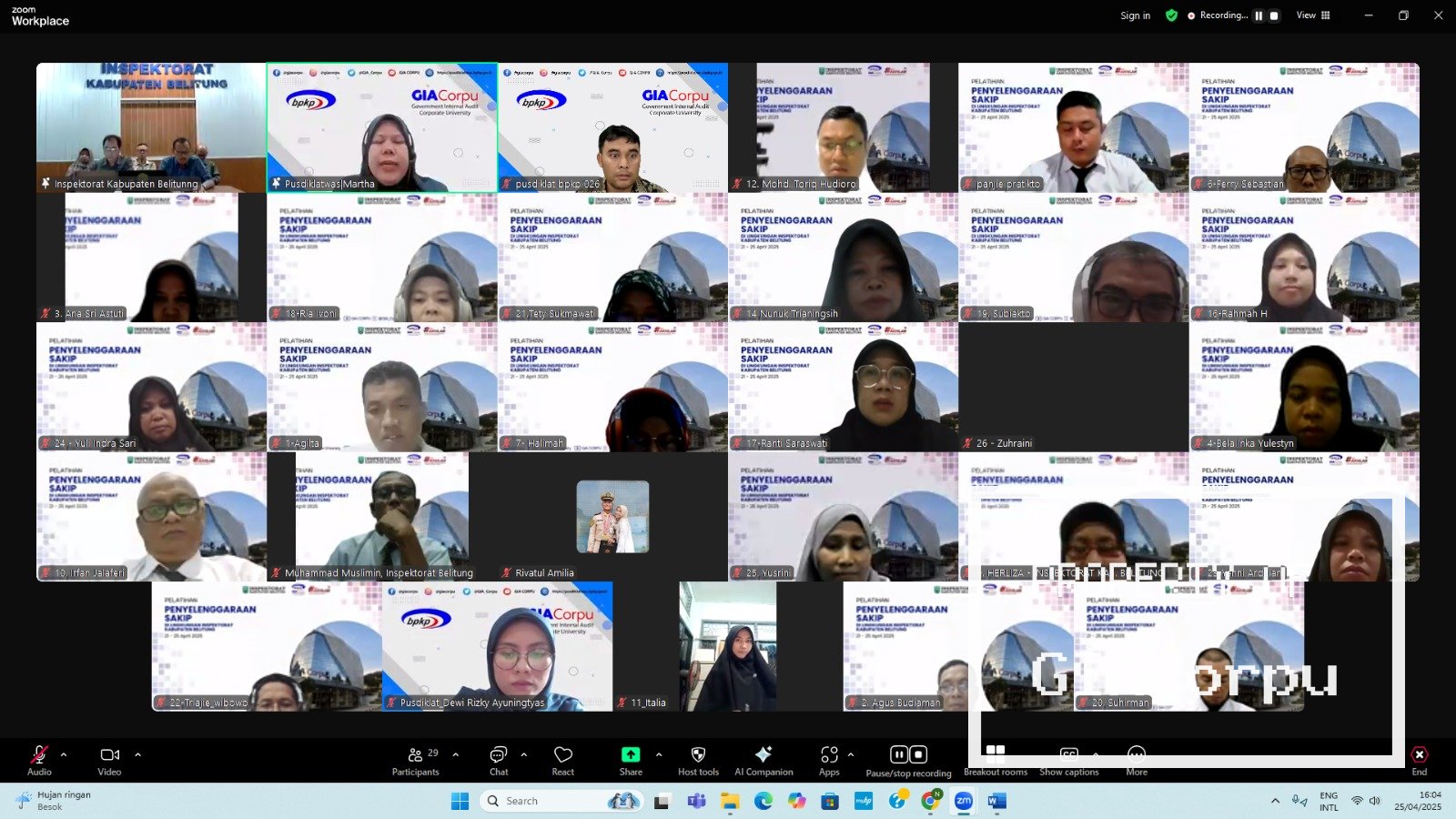The width and height of the screenshot is (1456, 819).
Task: Click the green Share screen icon
Action: point(631,755)
